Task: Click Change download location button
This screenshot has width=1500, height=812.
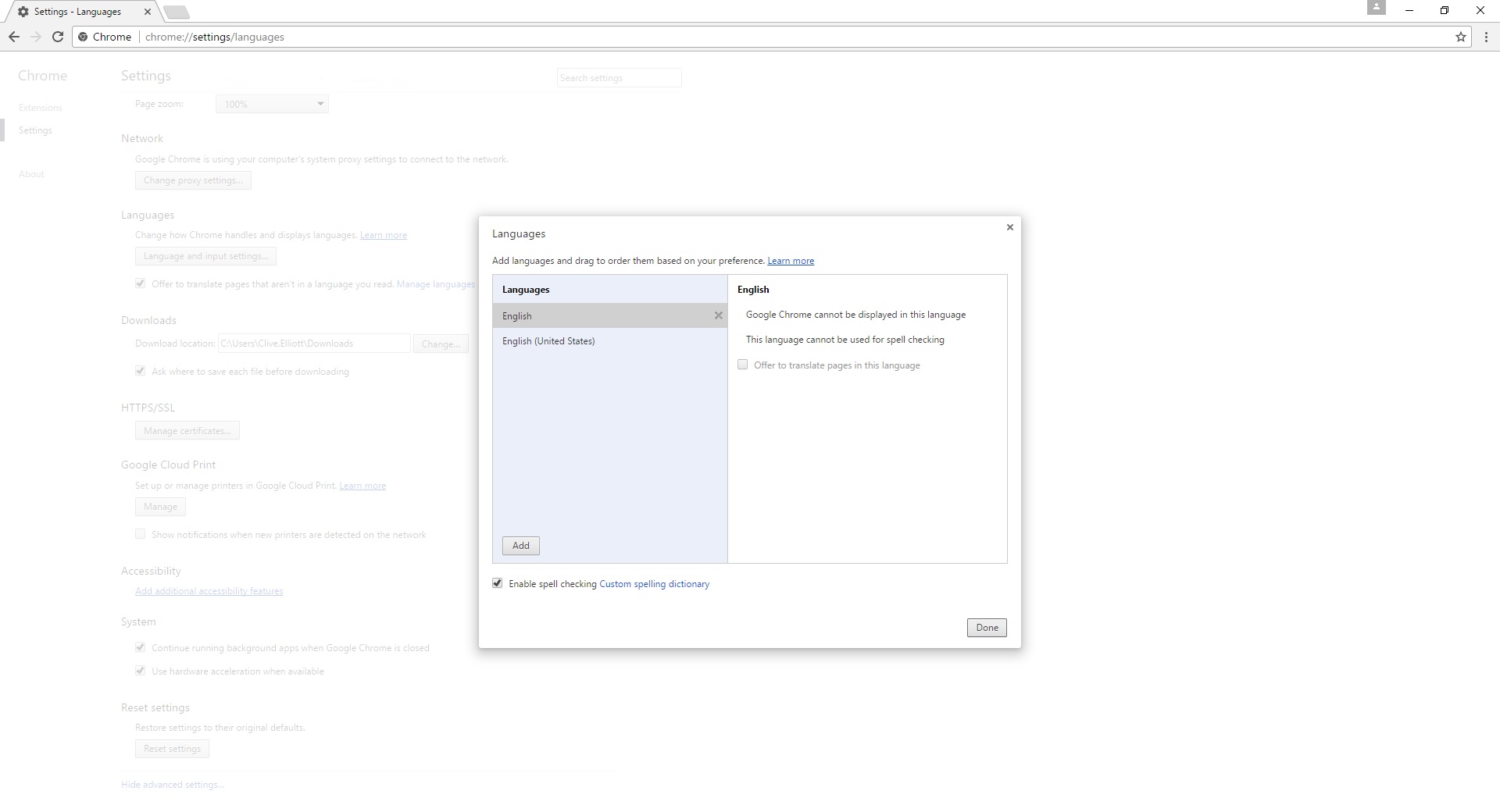Action: (x=441, y=344)
